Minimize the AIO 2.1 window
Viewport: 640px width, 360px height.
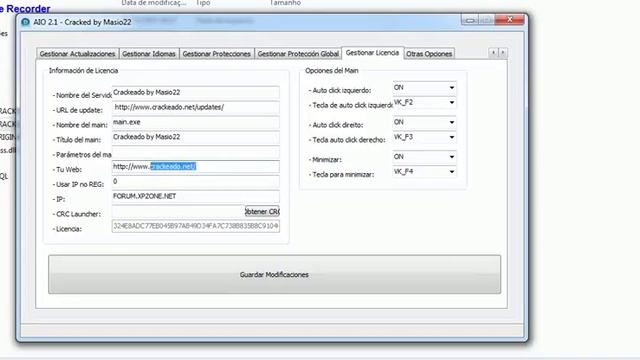[x=470, y=20]
